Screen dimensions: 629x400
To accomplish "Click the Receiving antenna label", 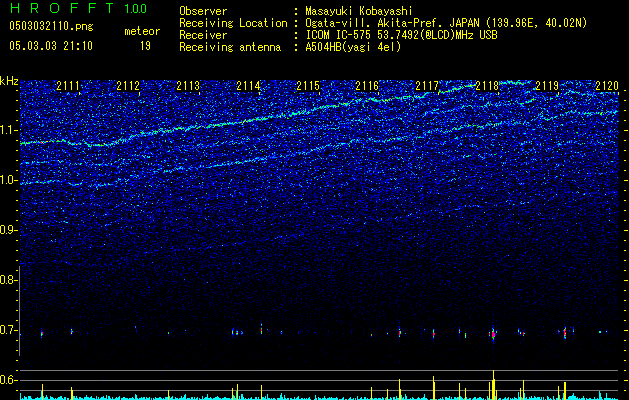I will pos(230,47).
